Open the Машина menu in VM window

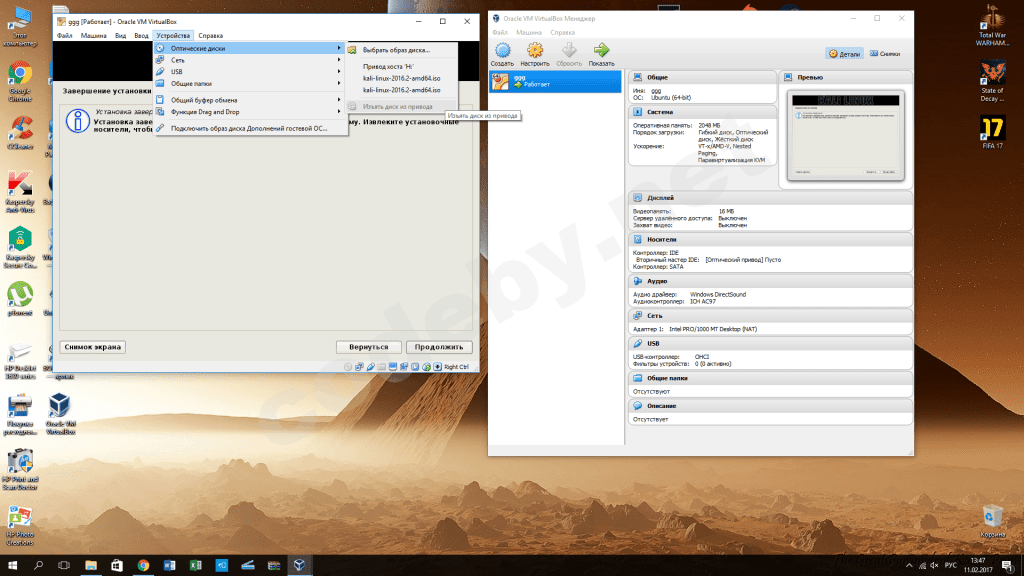coord(93,35)
